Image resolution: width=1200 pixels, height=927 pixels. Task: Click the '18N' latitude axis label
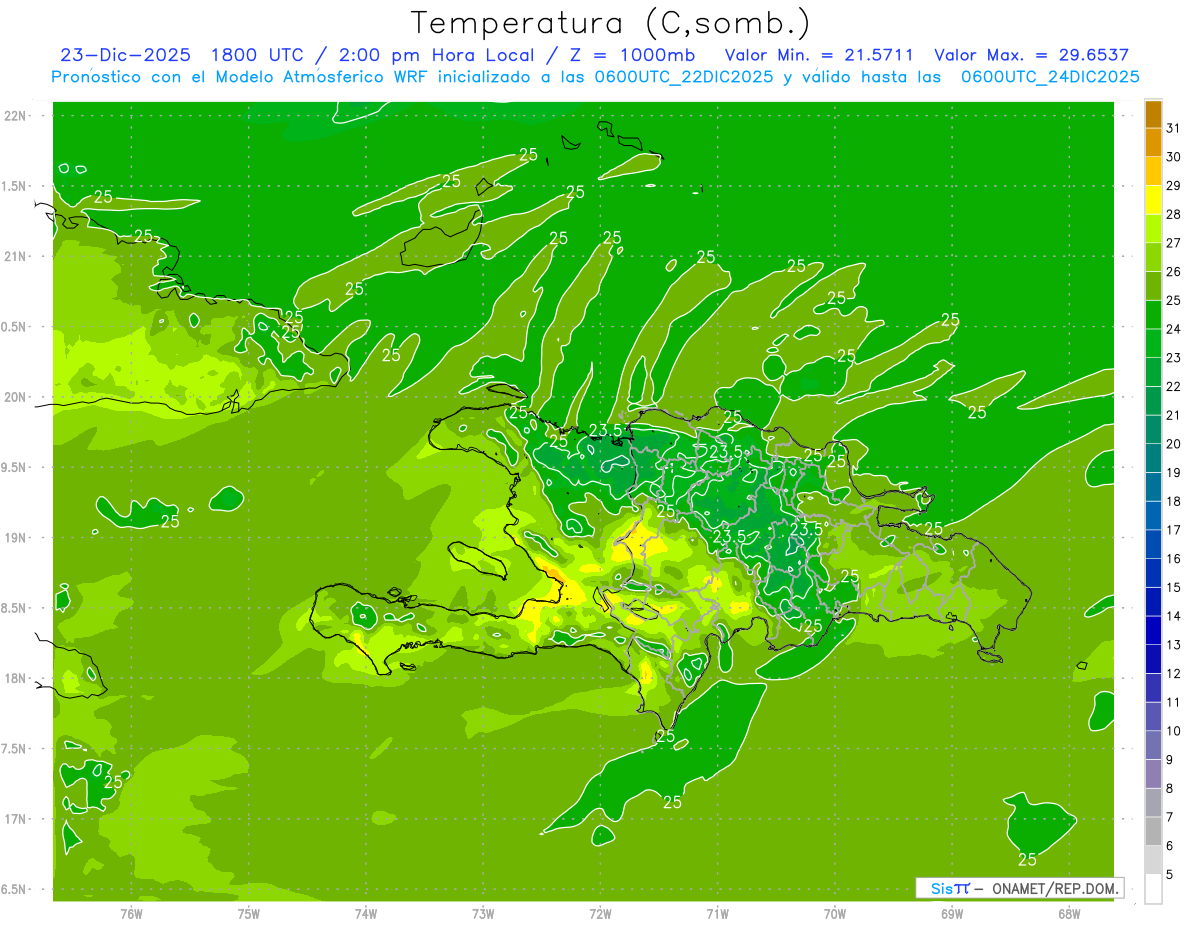[x=15, y=678]
